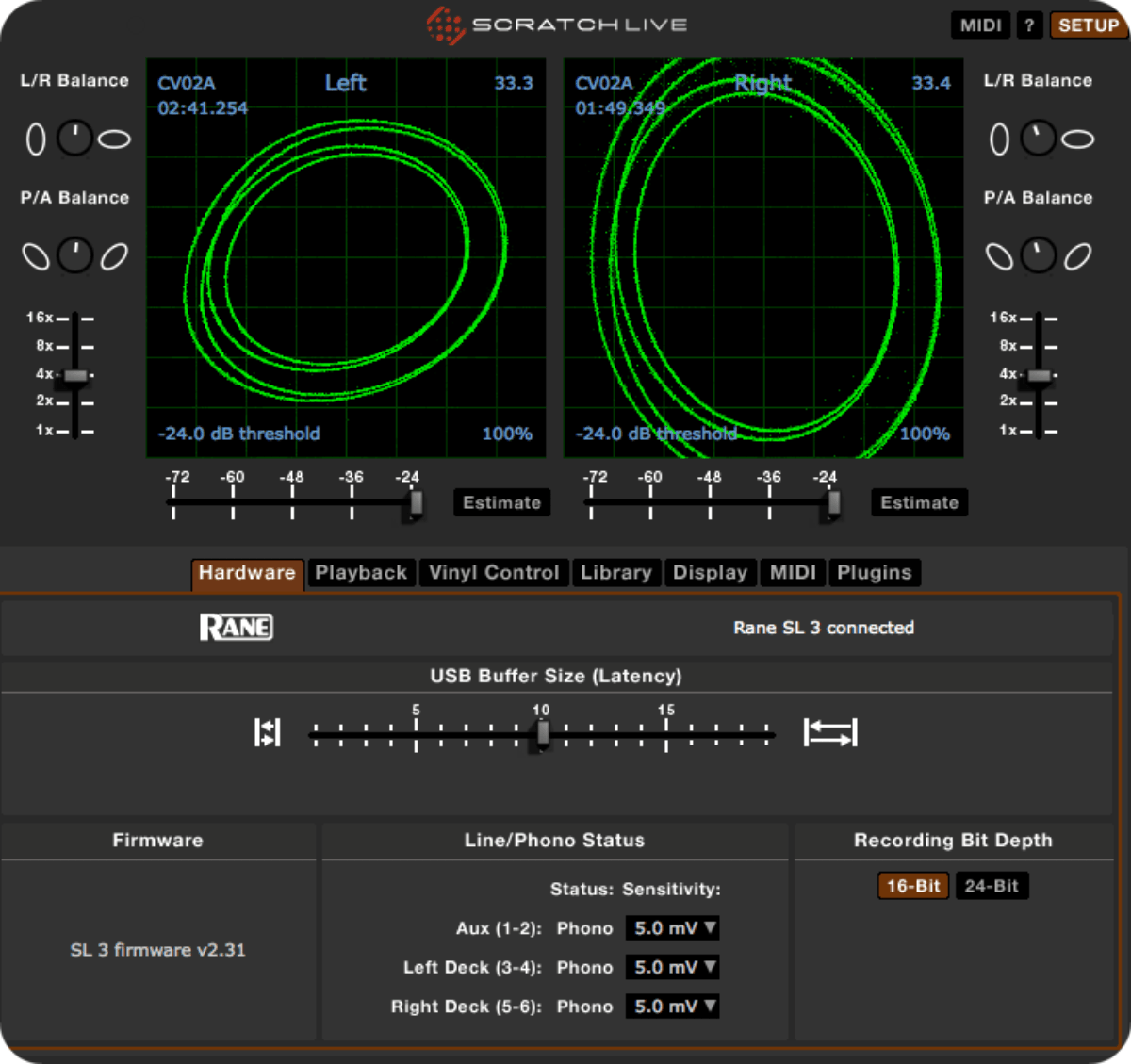
Task: Click the right deck L/R Balance knob
Action: tap(1038, 139)
